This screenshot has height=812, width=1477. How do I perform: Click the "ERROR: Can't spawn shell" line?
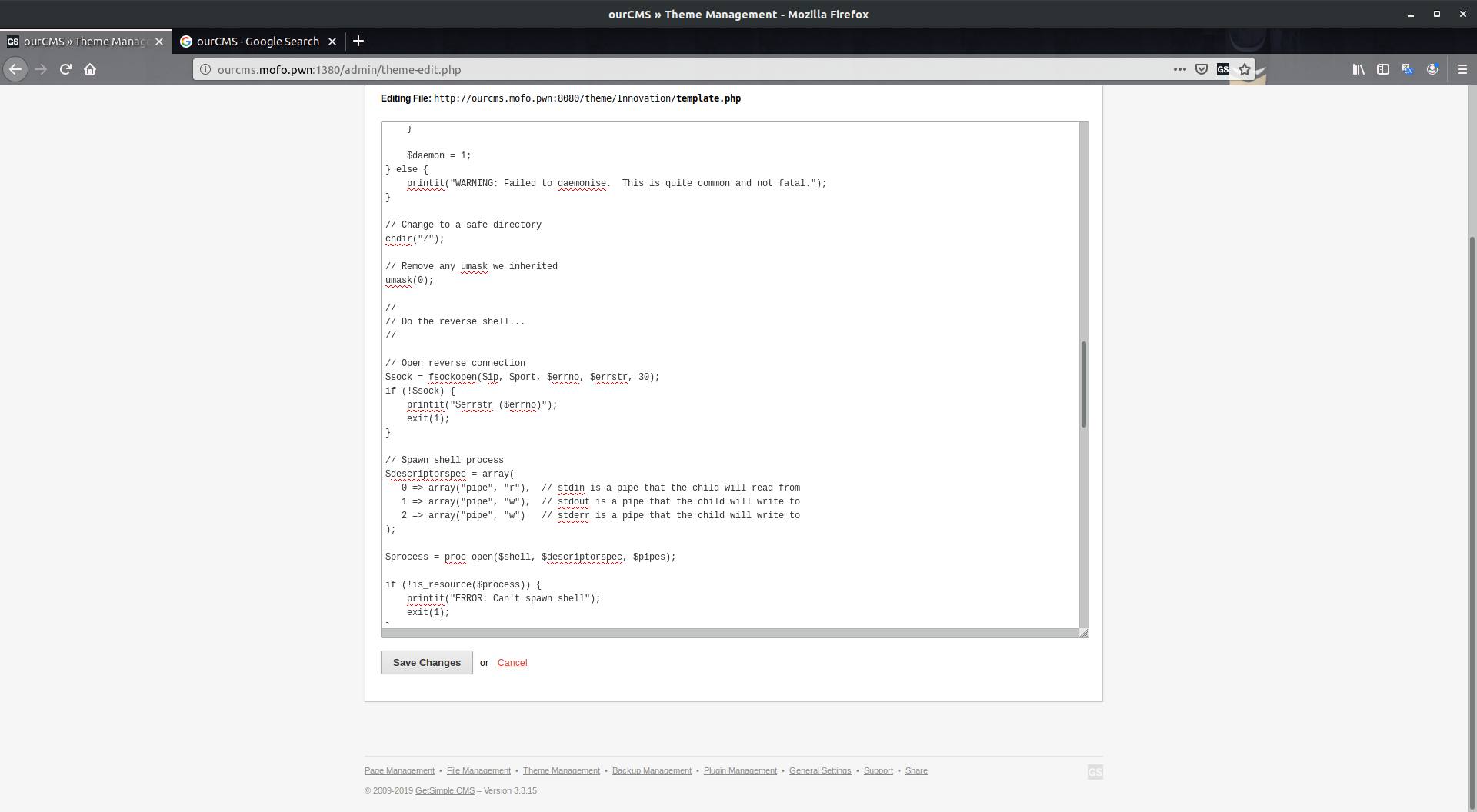click(503, 598)
